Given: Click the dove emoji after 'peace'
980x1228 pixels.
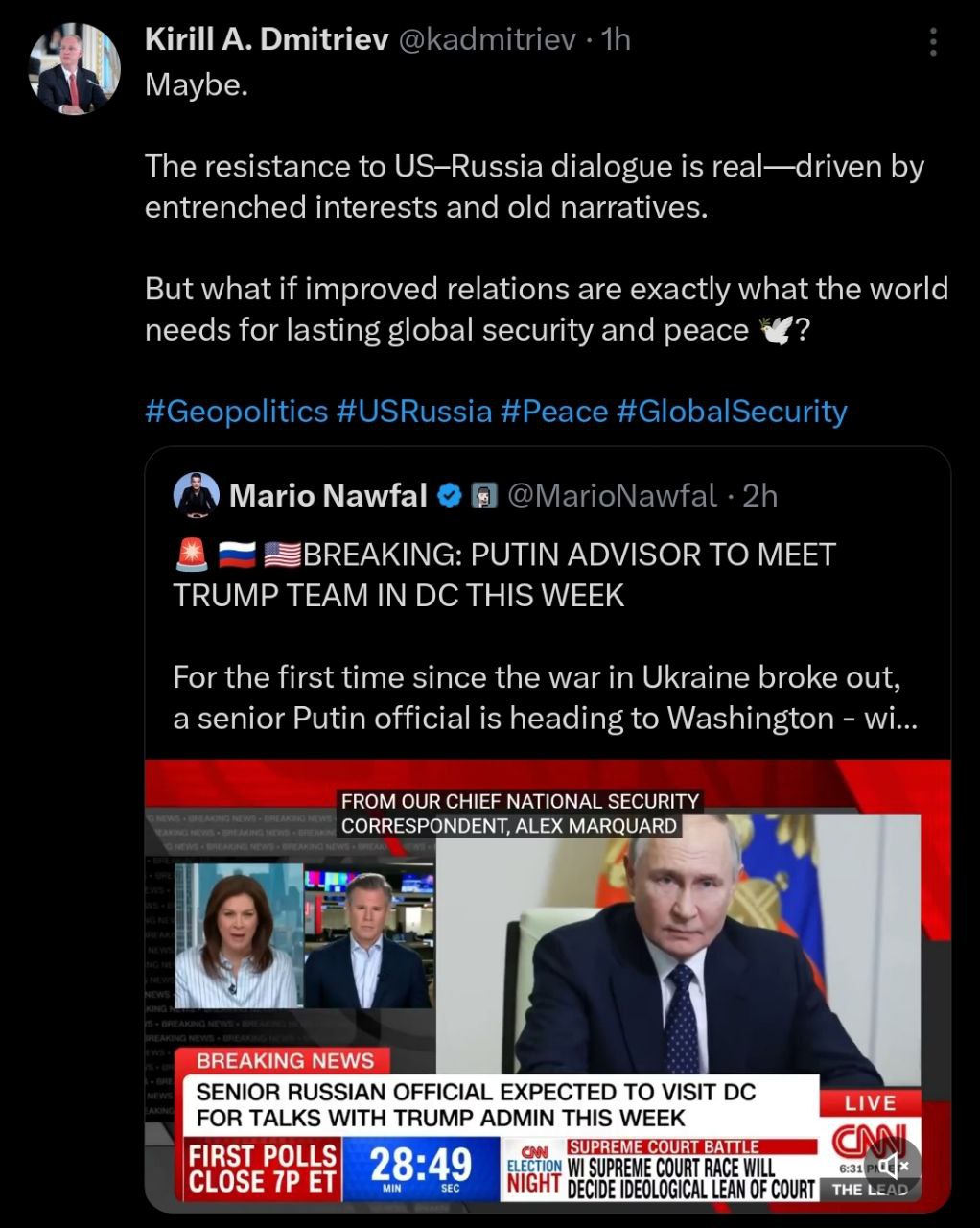Looking at the screenshot, I should [x=776, y=331].
